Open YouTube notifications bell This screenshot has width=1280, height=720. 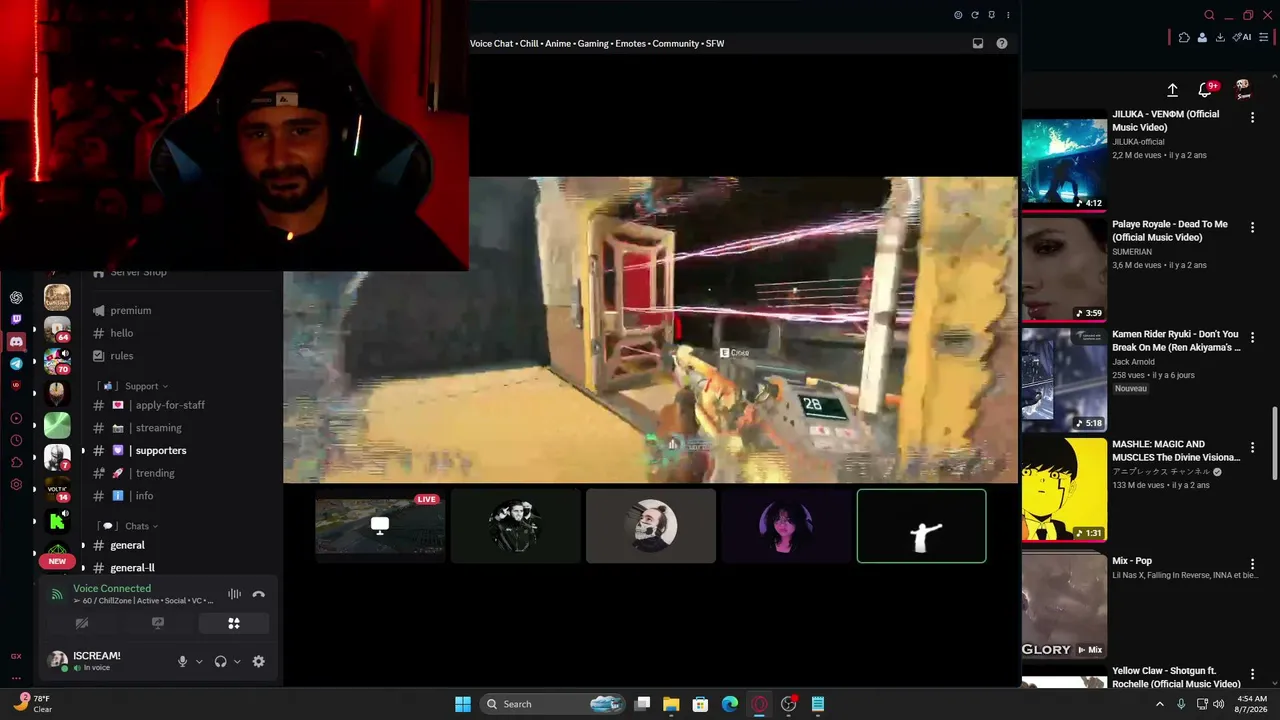(x=1206, y=90)
